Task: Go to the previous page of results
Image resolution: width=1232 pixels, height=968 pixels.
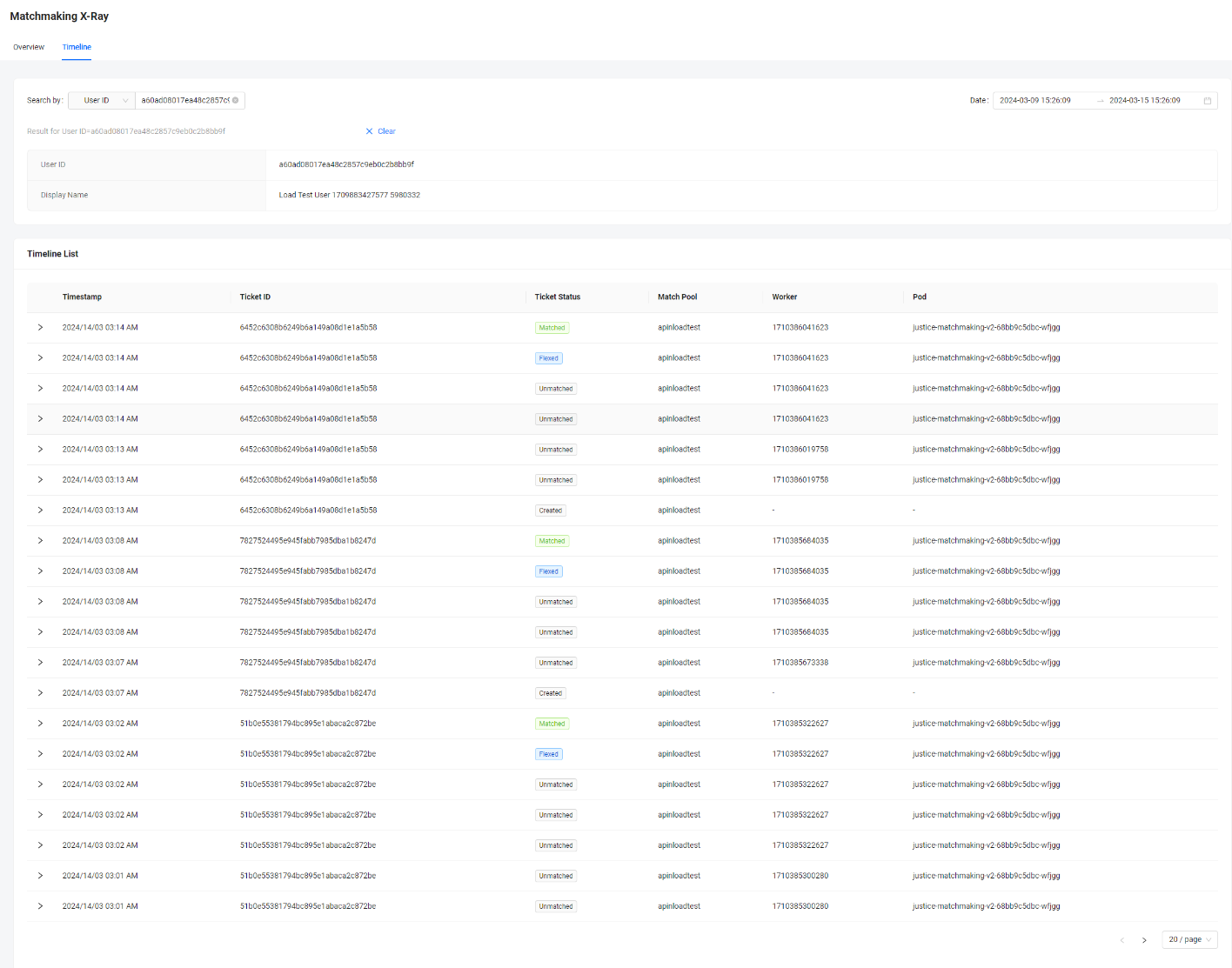Action: click(x=1122, y=940)
